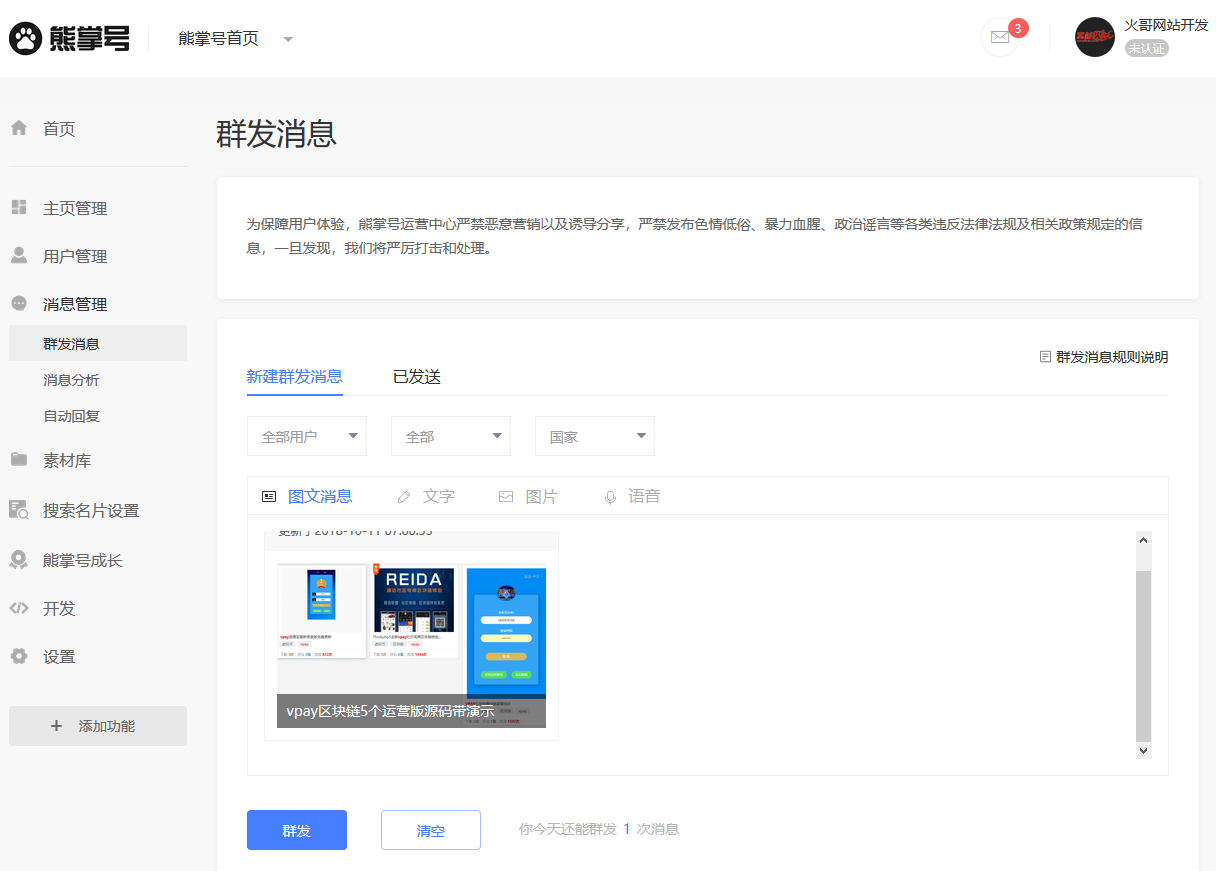
Task: Click the mail notification envelope icon
Action: [x=999, y=37]
